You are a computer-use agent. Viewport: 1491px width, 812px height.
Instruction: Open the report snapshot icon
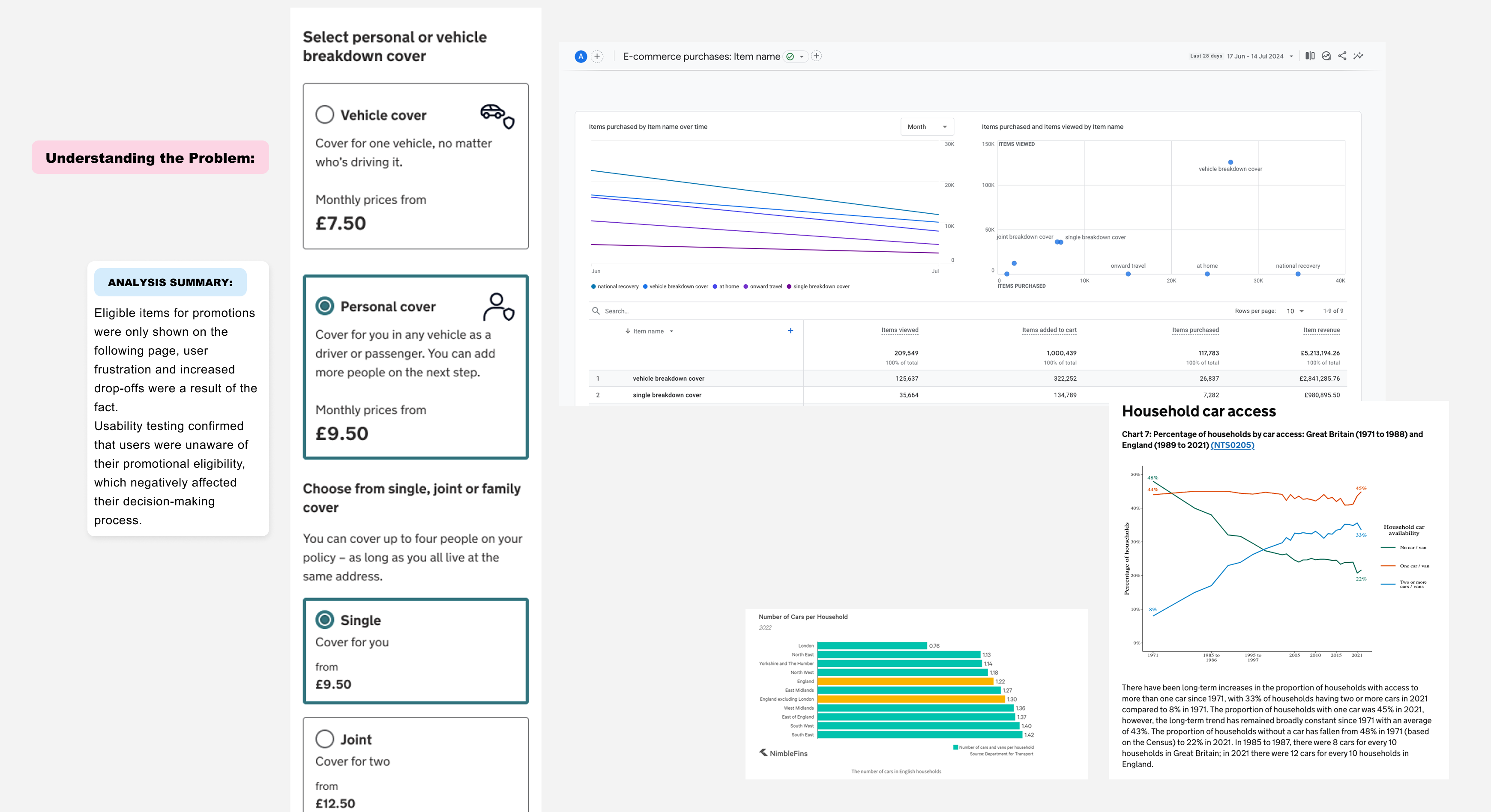click(x=1326, y=56)
